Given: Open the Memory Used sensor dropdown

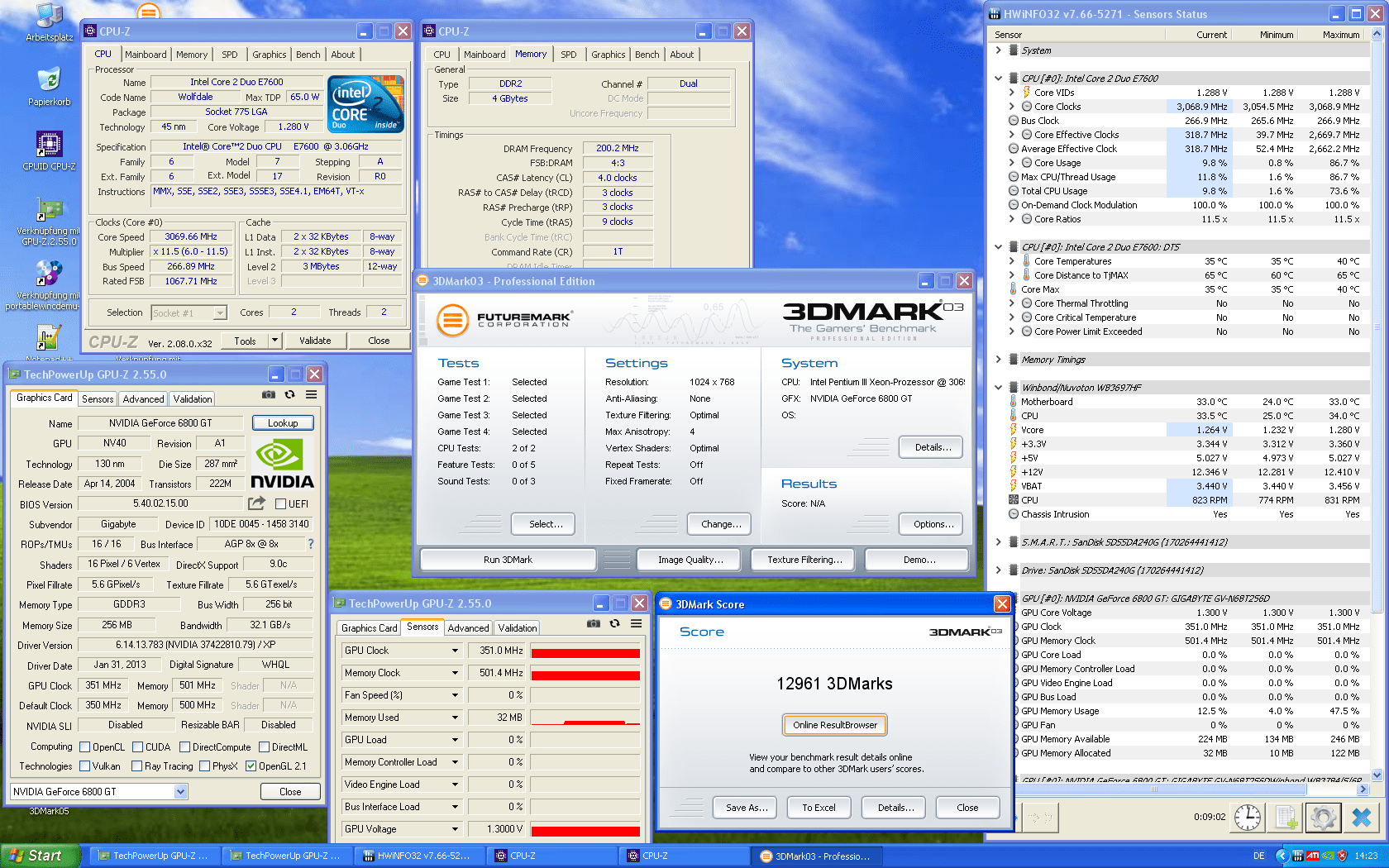Looking at the screenshot, I should pos(455,718).
